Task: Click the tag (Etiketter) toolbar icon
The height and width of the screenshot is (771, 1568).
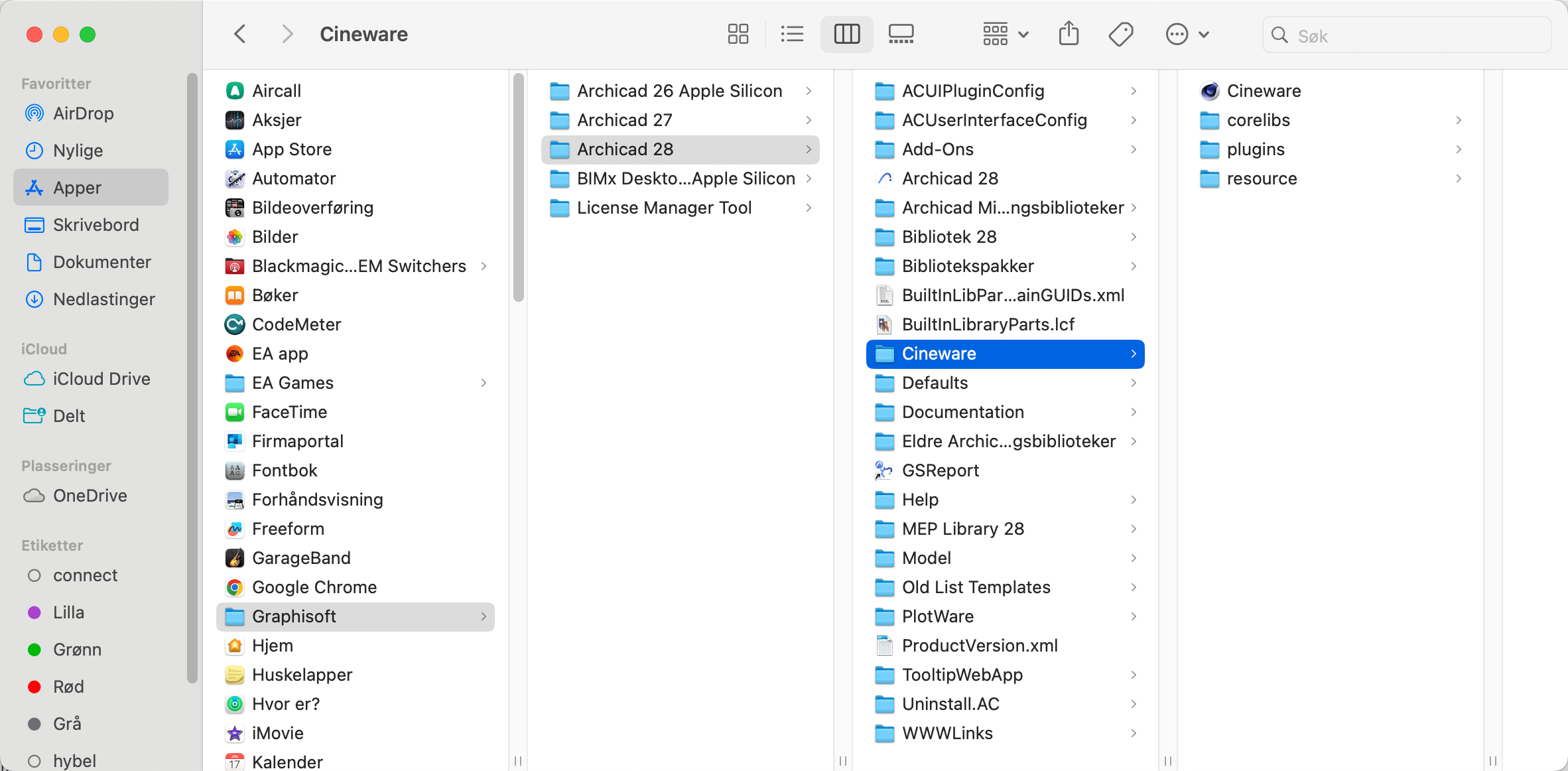Action: 1121,34
